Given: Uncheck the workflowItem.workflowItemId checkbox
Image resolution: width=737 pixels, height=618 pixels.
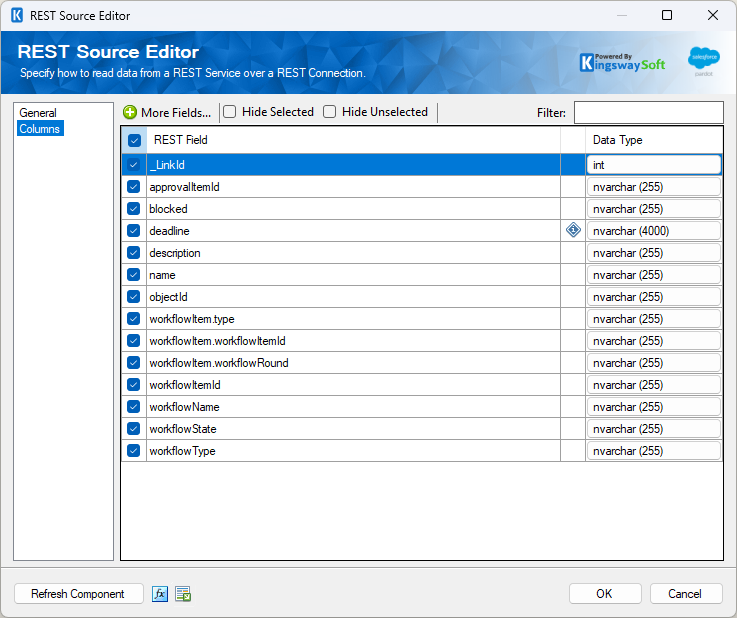Looking at the screenshot, I should (x=133, y=341).
